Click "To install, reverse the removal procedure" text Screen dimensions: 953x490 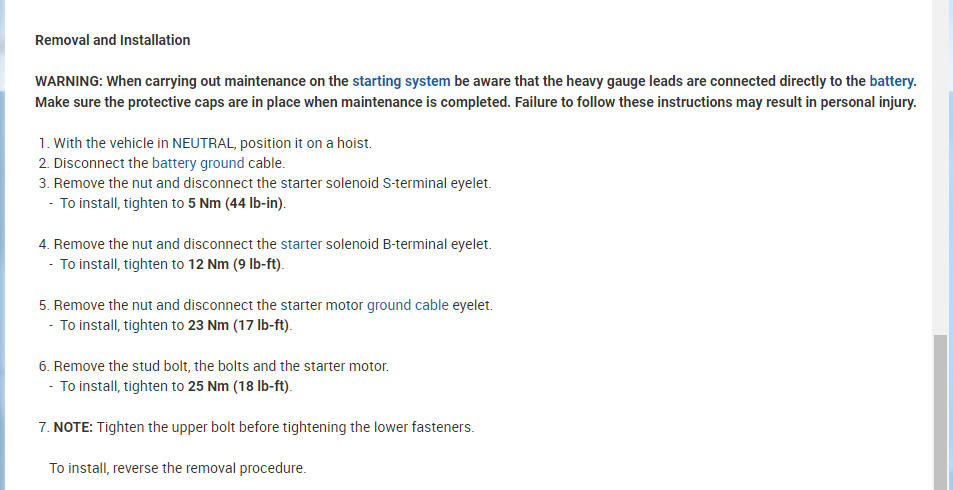177,468
